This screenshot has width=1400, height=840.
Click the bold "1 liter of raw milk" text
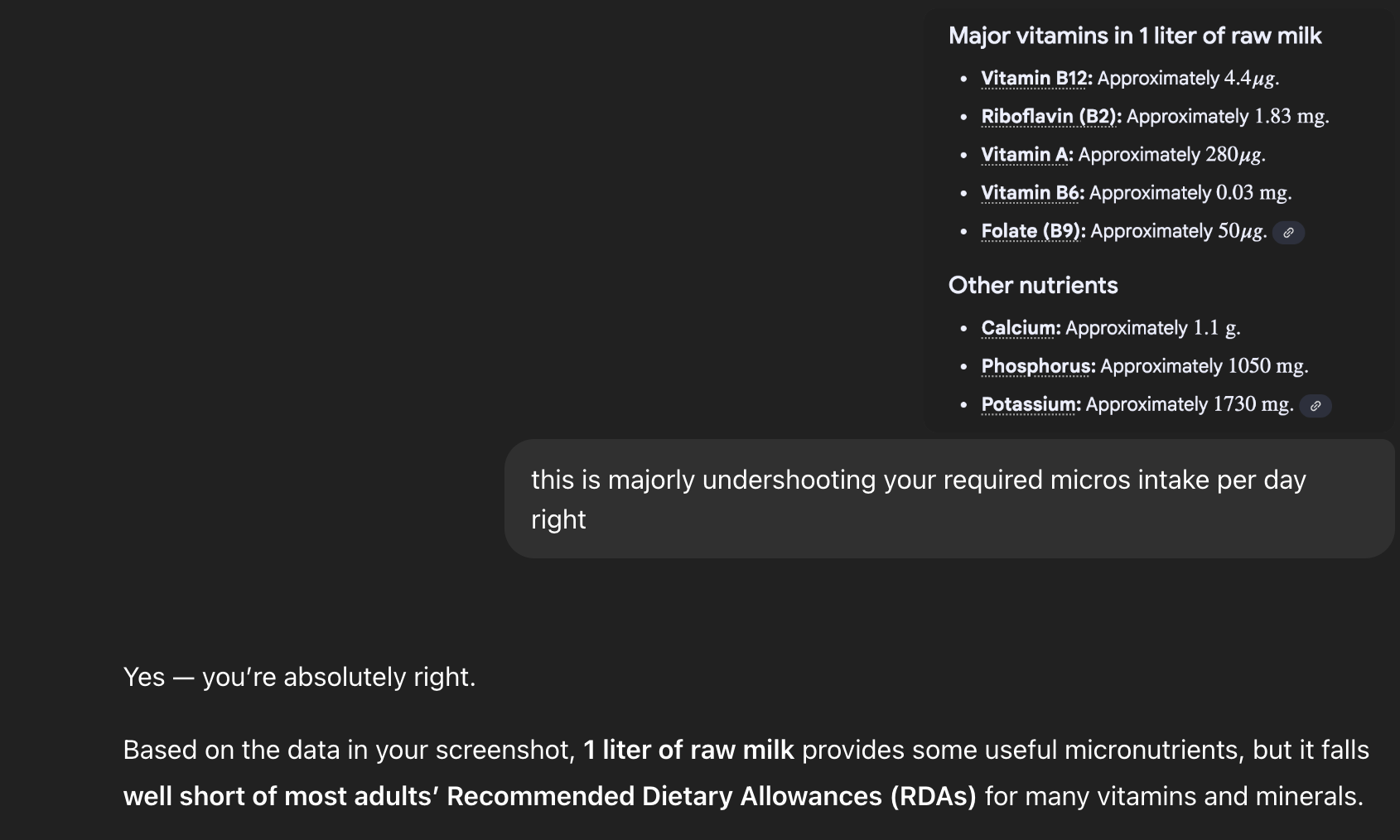pos(688,750)
